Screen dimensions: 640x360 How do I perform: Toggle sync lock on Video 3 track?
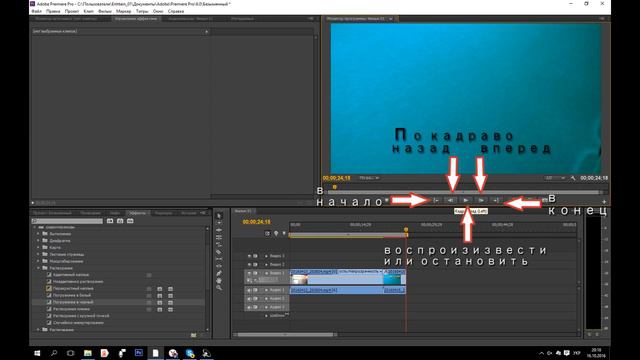[x=256, y=256]
